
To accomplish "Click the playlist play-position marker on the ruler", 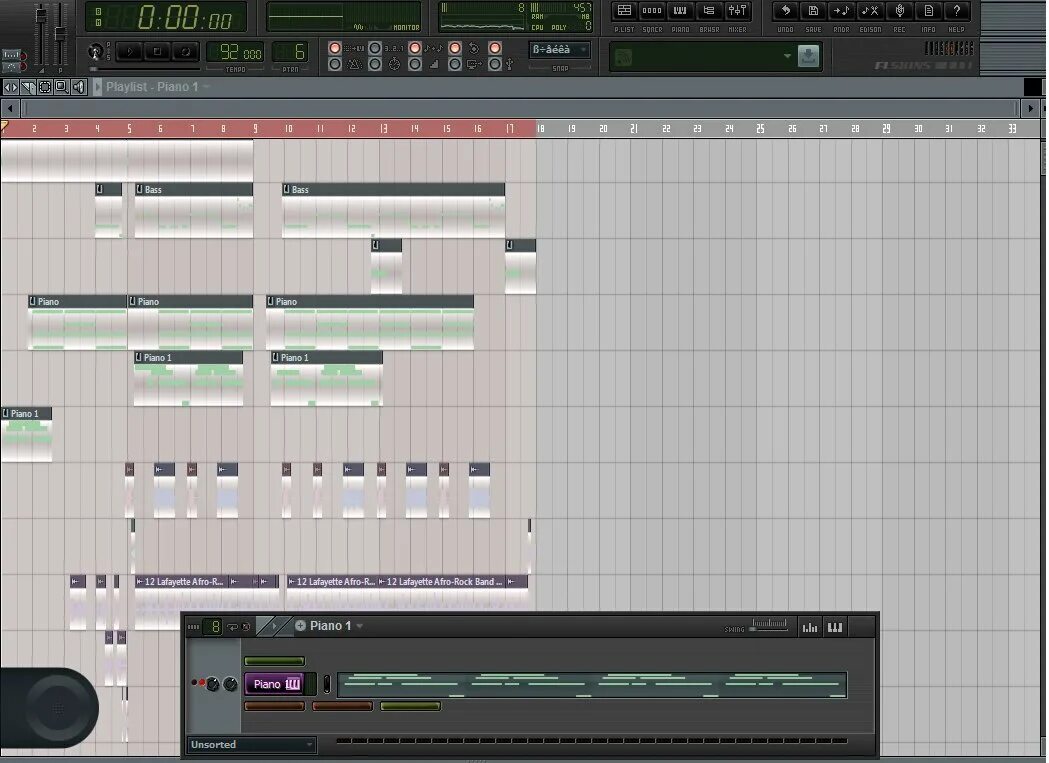I will pos(5,126).
